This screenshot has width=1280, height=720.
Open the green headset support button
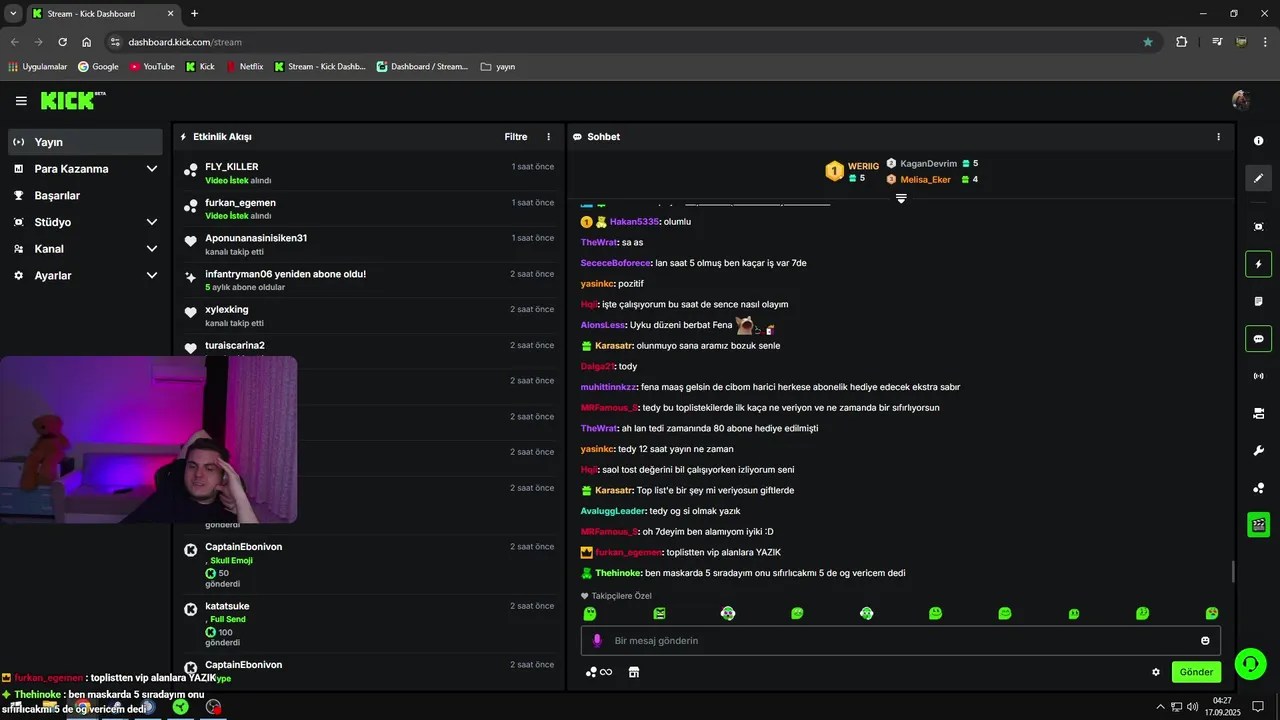1250,663
